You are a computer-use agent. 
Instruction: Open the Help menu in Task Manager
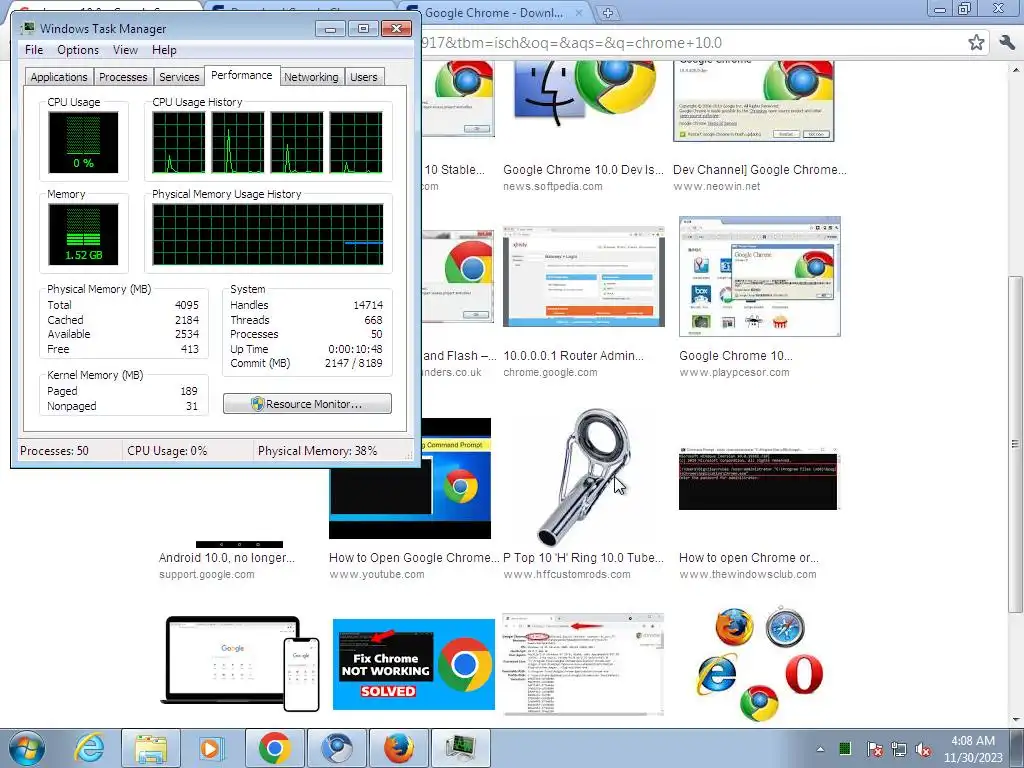click(x=164, y=50)
